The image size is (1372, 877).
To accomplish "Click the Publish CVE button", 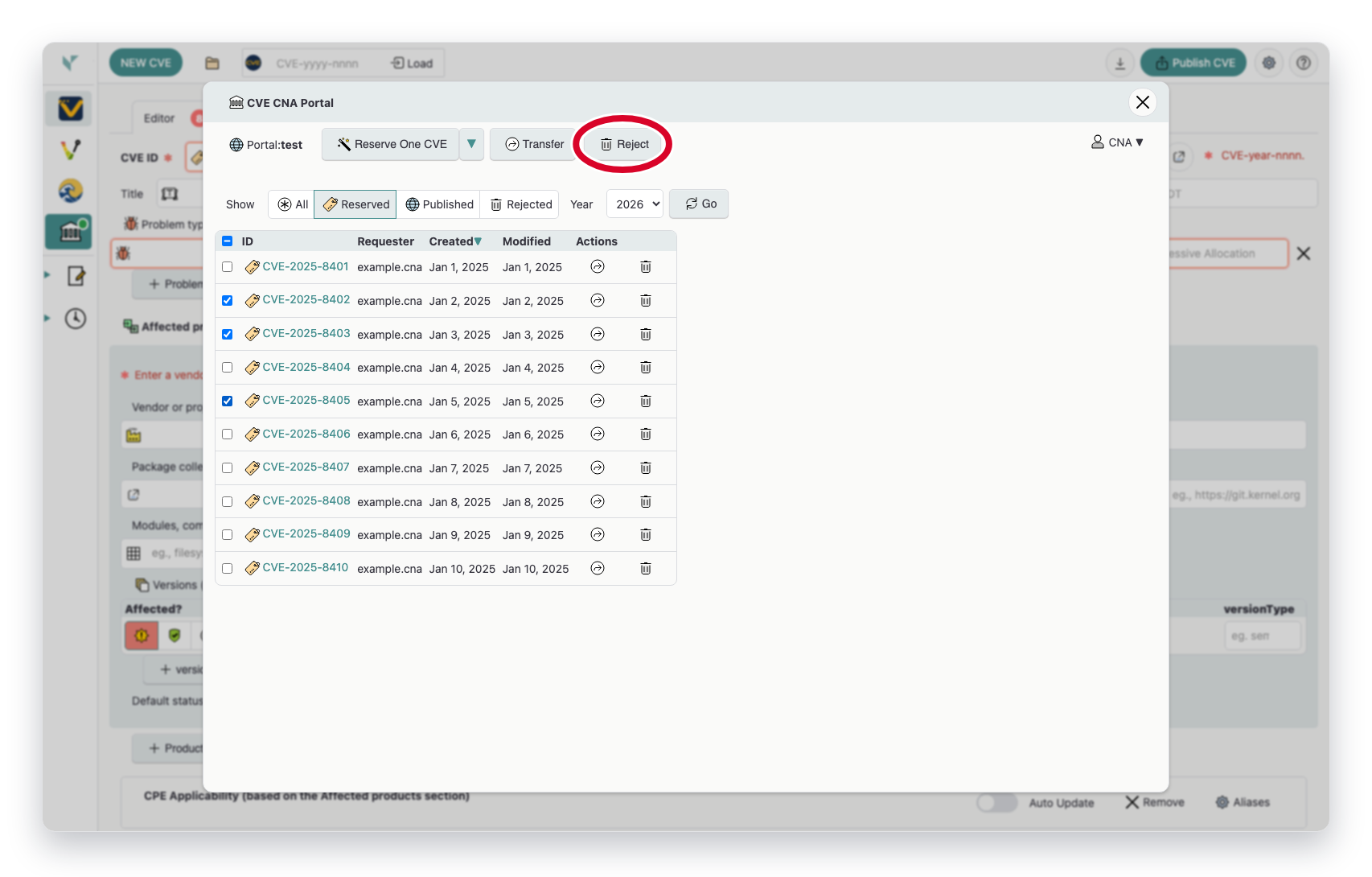I will pyautogui.click(x=1193, y=63).
